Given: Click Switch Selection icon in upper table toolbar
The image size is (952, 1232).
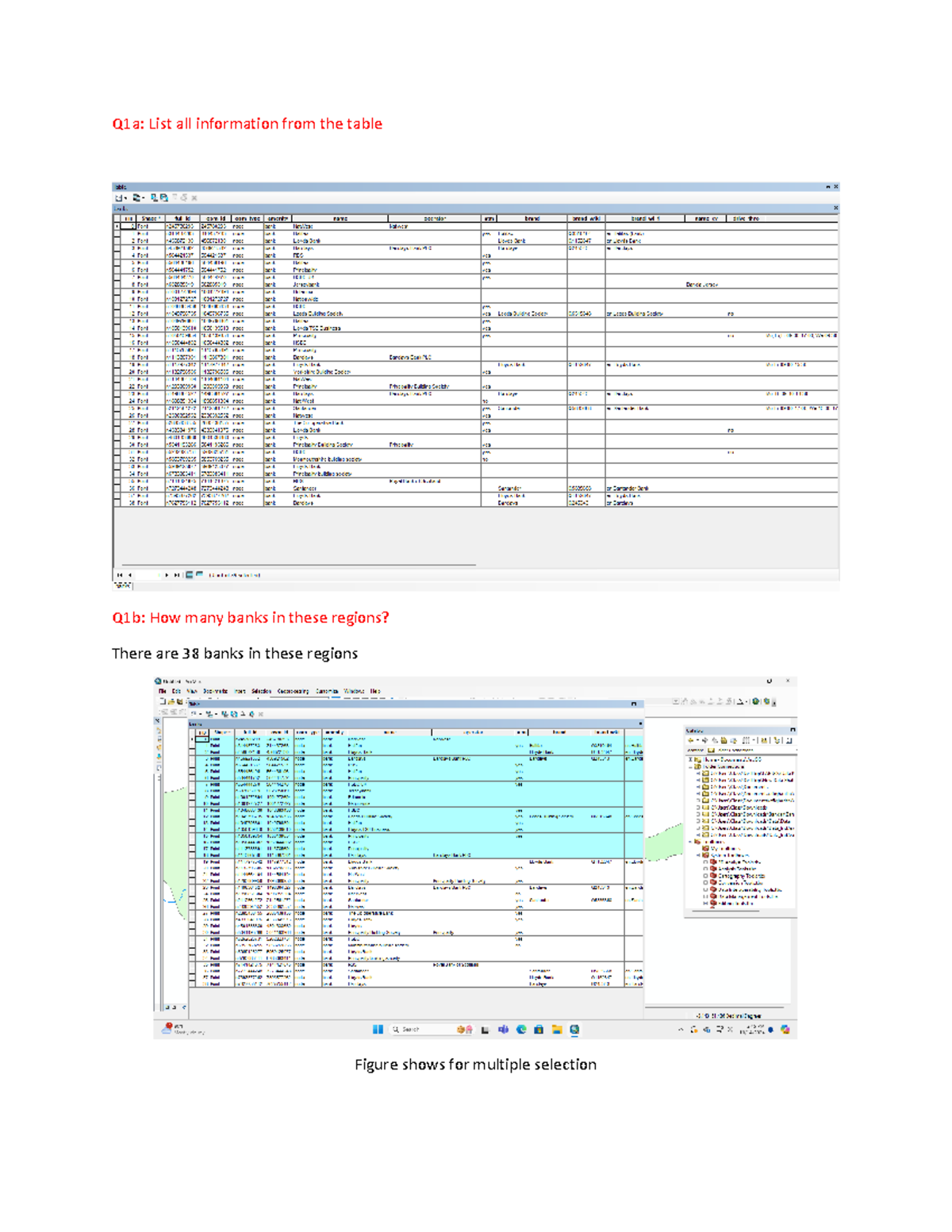Looking at the screenshot, I should coord(164,198).
